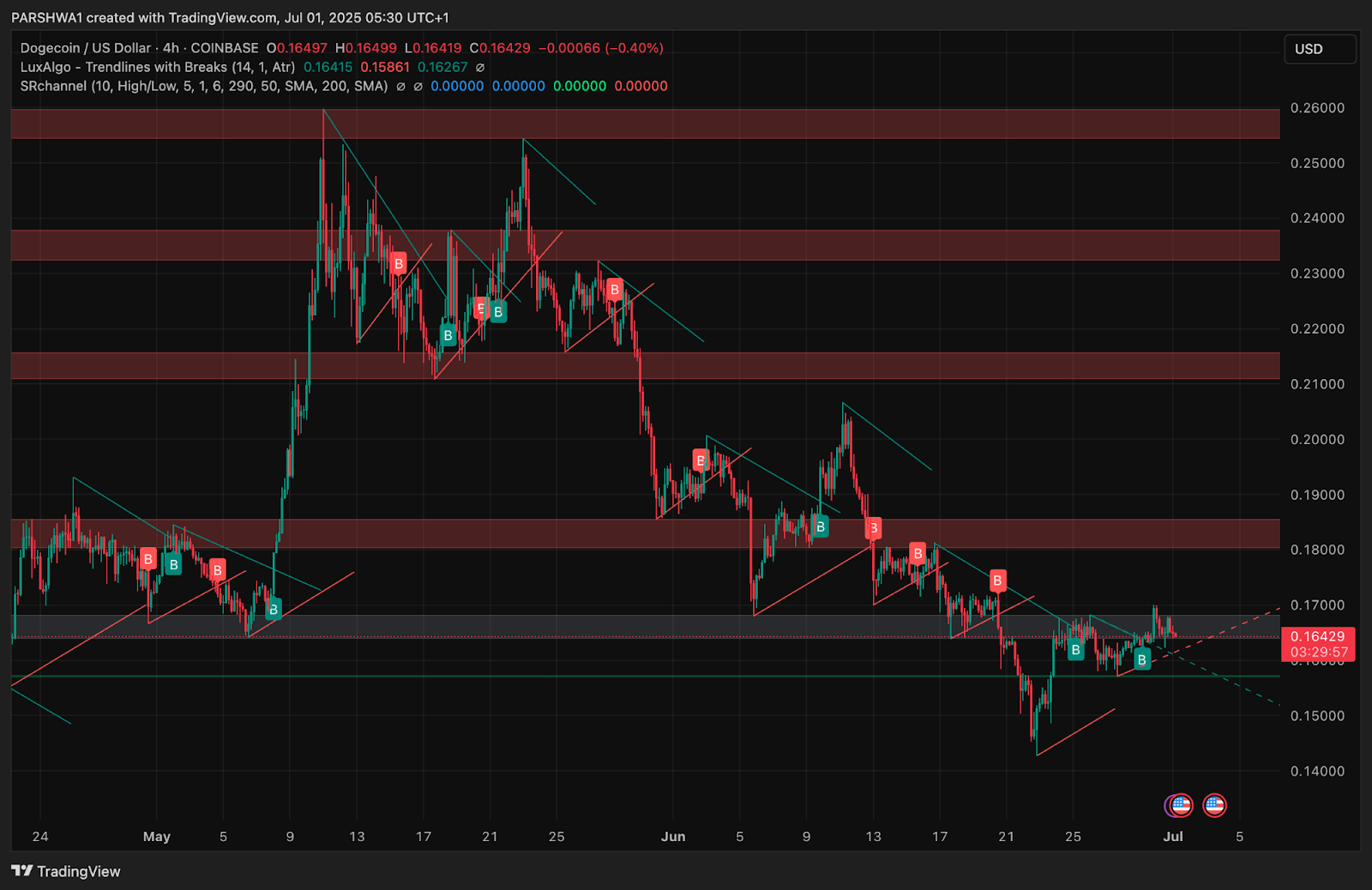Click the 0.23000 price axis label
The width and height of the screenshot is (1372, 890).
(x=1317, y=274)
